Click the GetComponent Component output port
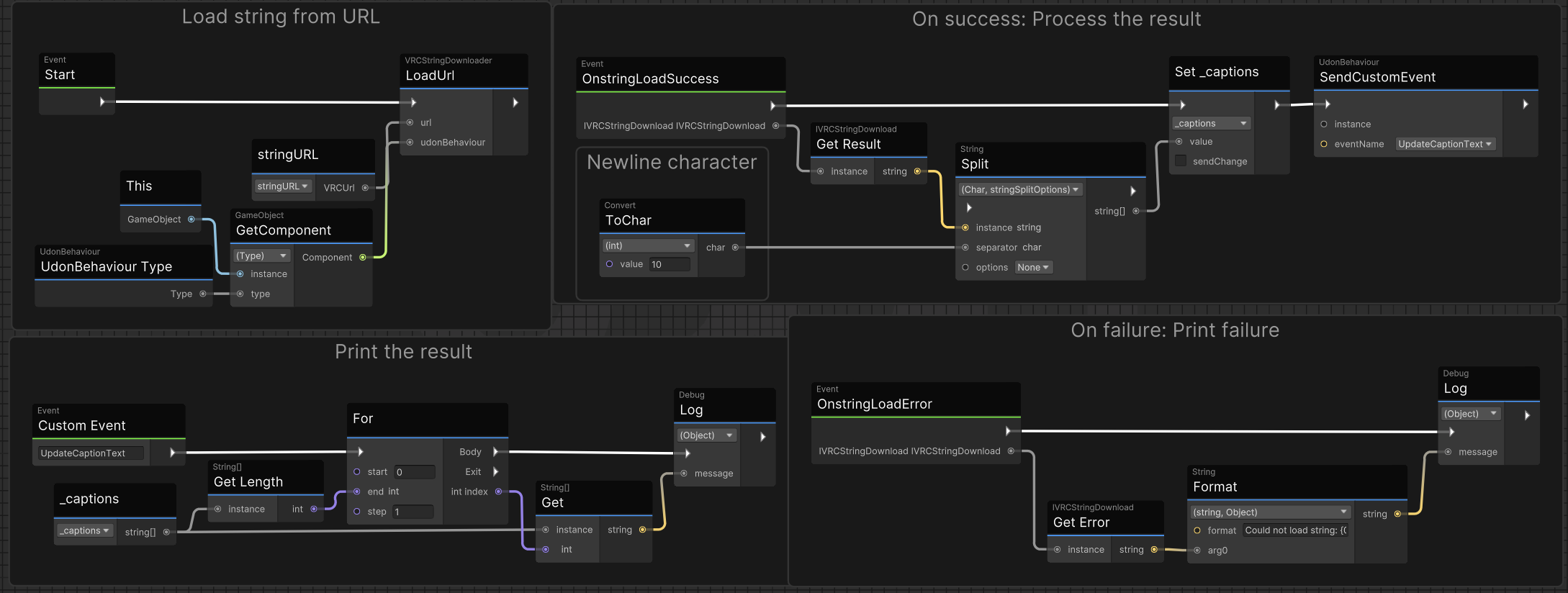The image size is (1568, 593). coord(363,257)
